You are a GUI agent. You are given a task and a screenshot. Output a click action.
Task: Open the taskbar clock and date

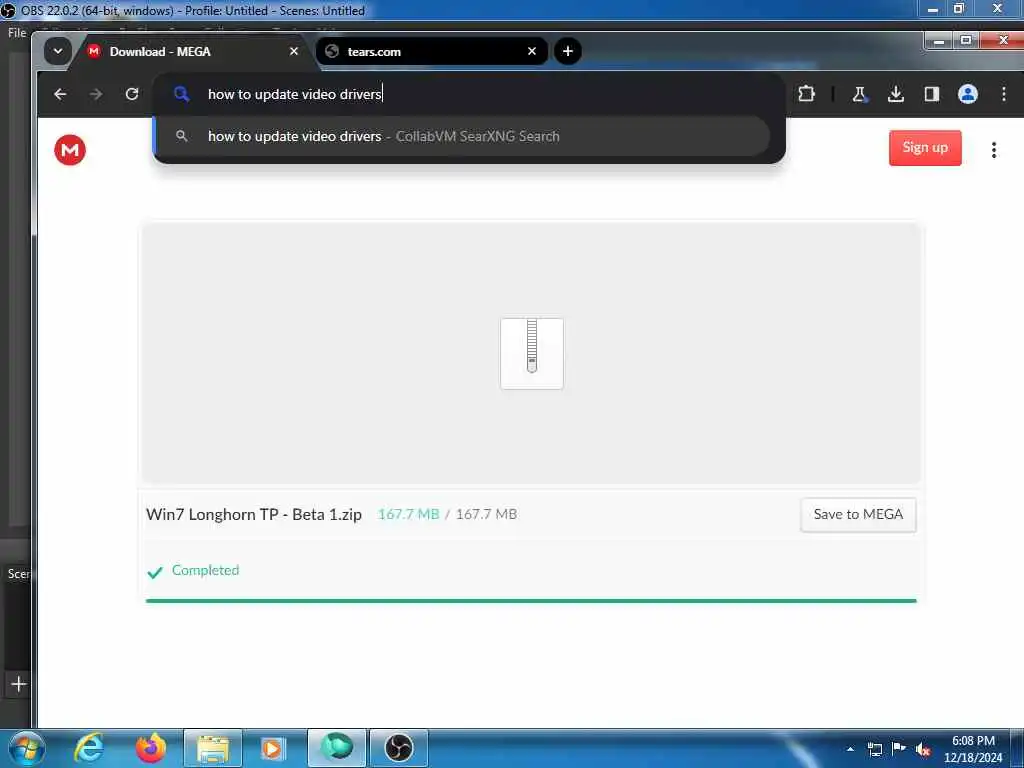coord(973,749)
